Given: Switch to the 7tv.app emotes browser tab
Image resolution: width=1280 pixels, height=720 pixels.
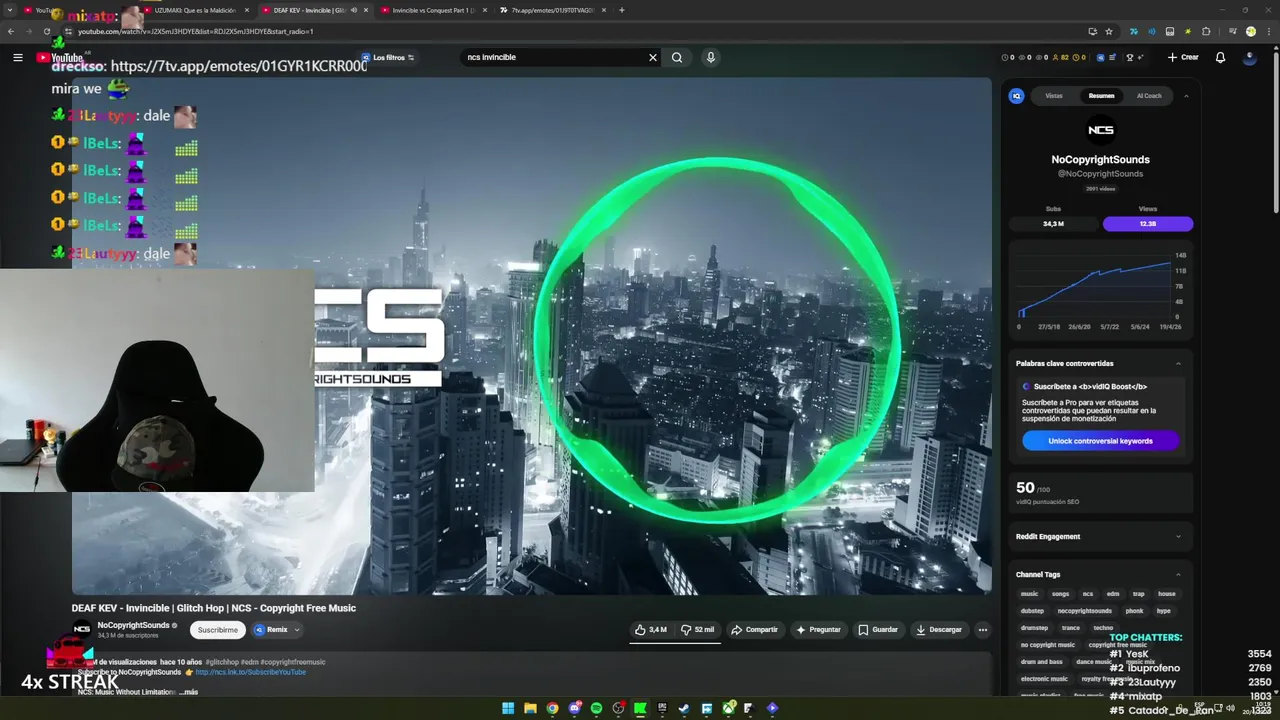Looking at the screenshot, I should point(552,10).
